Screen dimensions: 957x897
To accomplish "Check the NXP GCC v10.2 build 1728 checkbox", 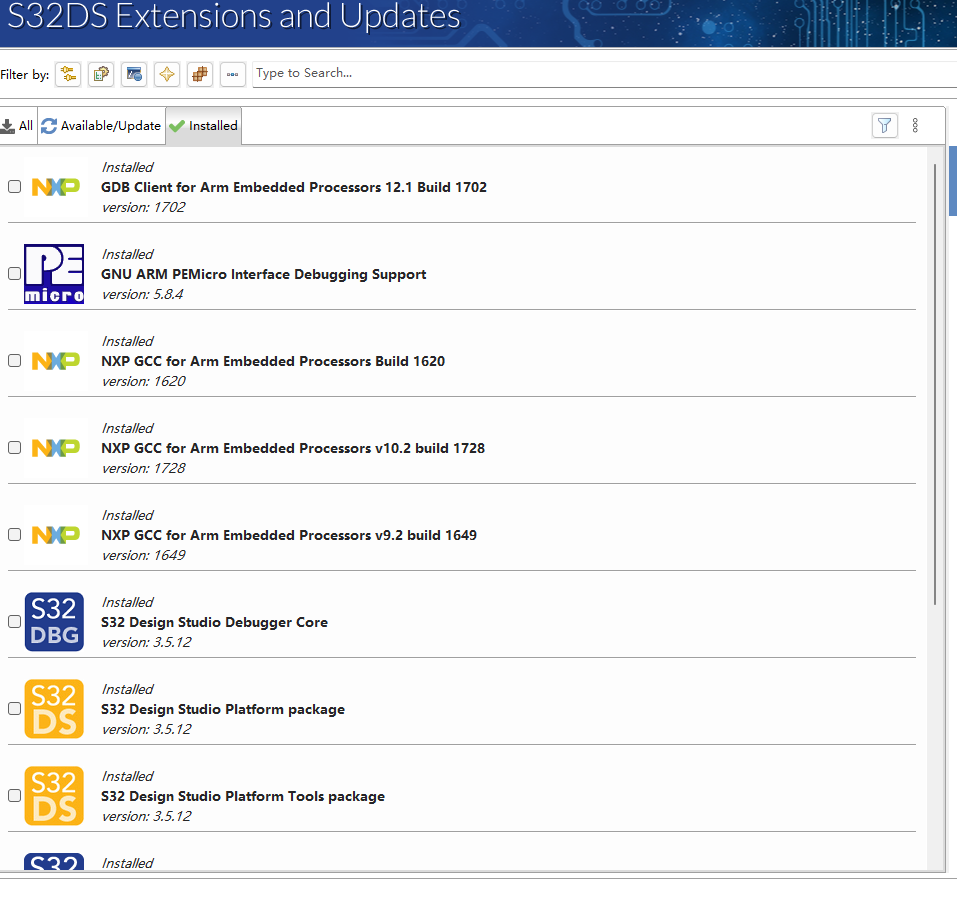I will 14,447.
